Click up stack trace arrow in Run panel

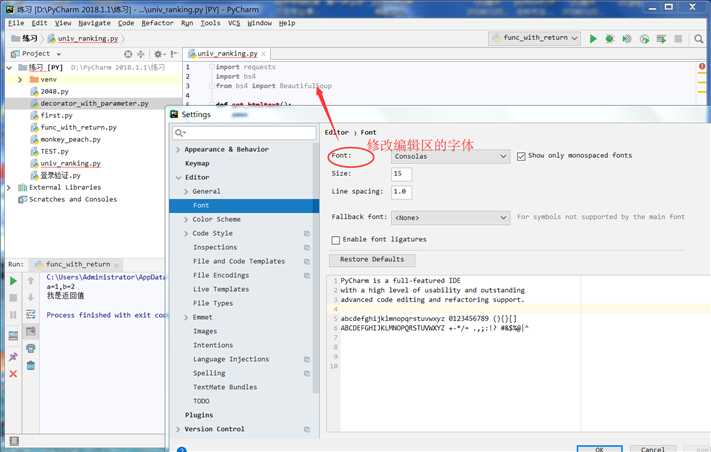pos(30,281)
